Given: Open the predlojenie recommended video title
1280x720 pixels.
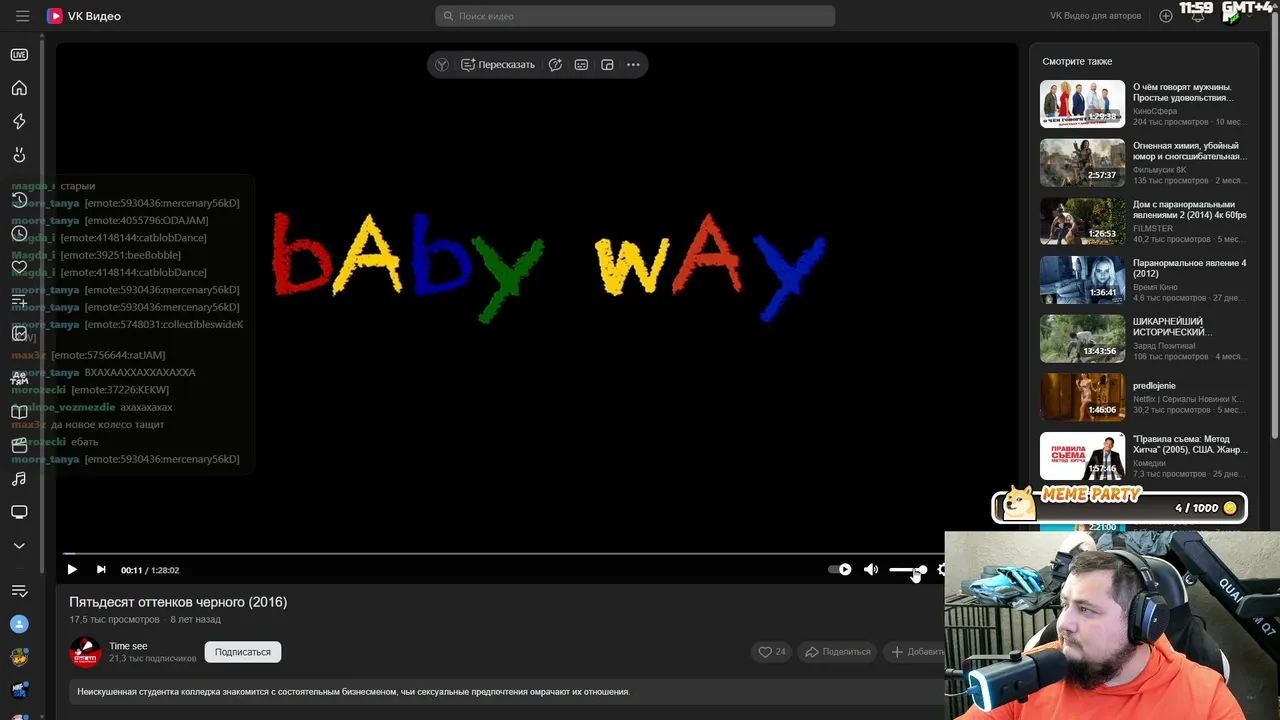Looking at the screenshot, I should coord(1154,386).
